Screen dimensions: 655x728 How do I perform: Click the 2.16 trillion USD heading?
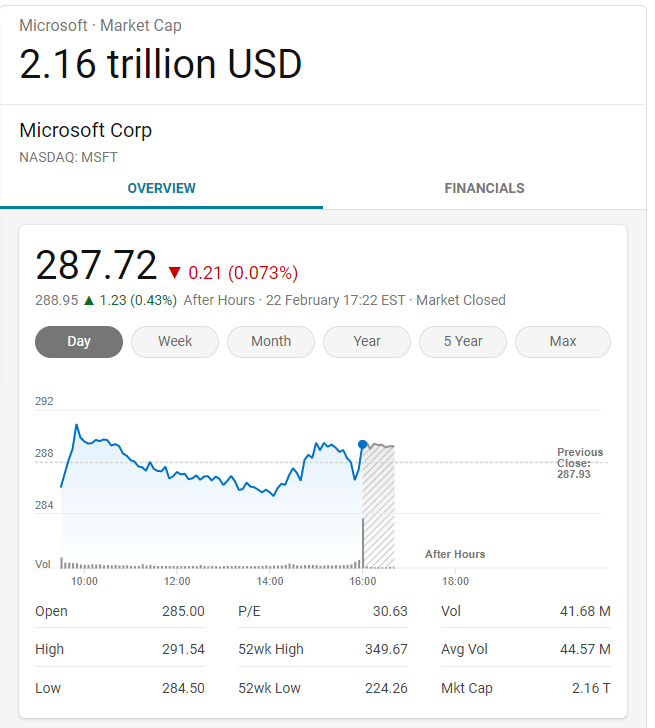[x=160, y=65]
